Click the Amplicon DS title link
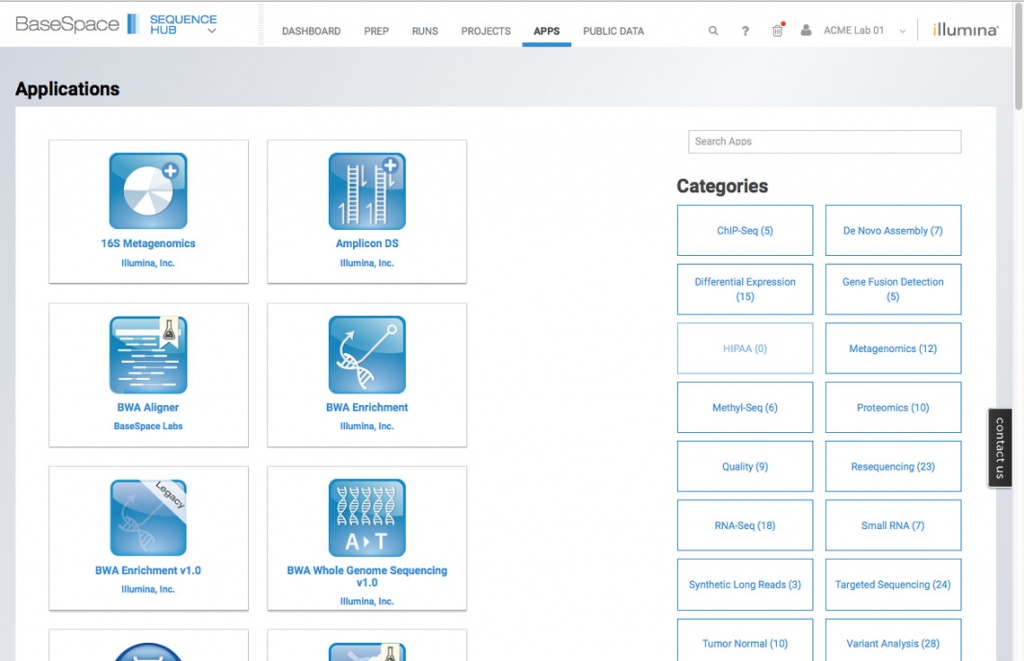Image resolution: width=1024 pixels, height=661 pixels. tap(367, 244)
